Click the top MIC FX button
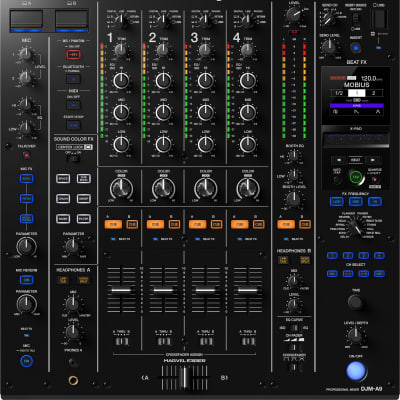The width and height of the screenshot is (400, 400). (26, 179)
